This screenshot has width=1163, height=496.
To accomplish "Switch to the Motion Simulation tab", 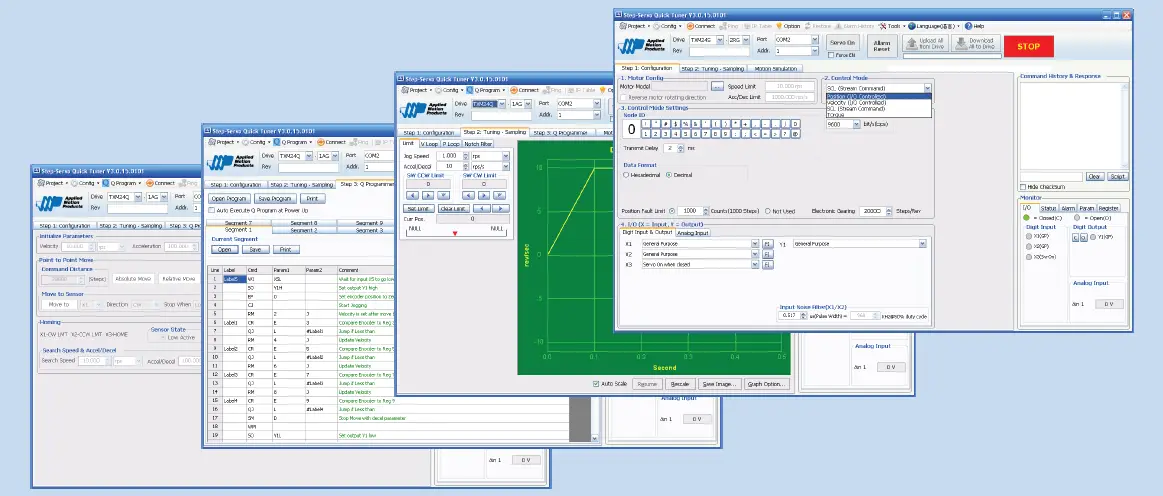I will click(x=776, y=69).
